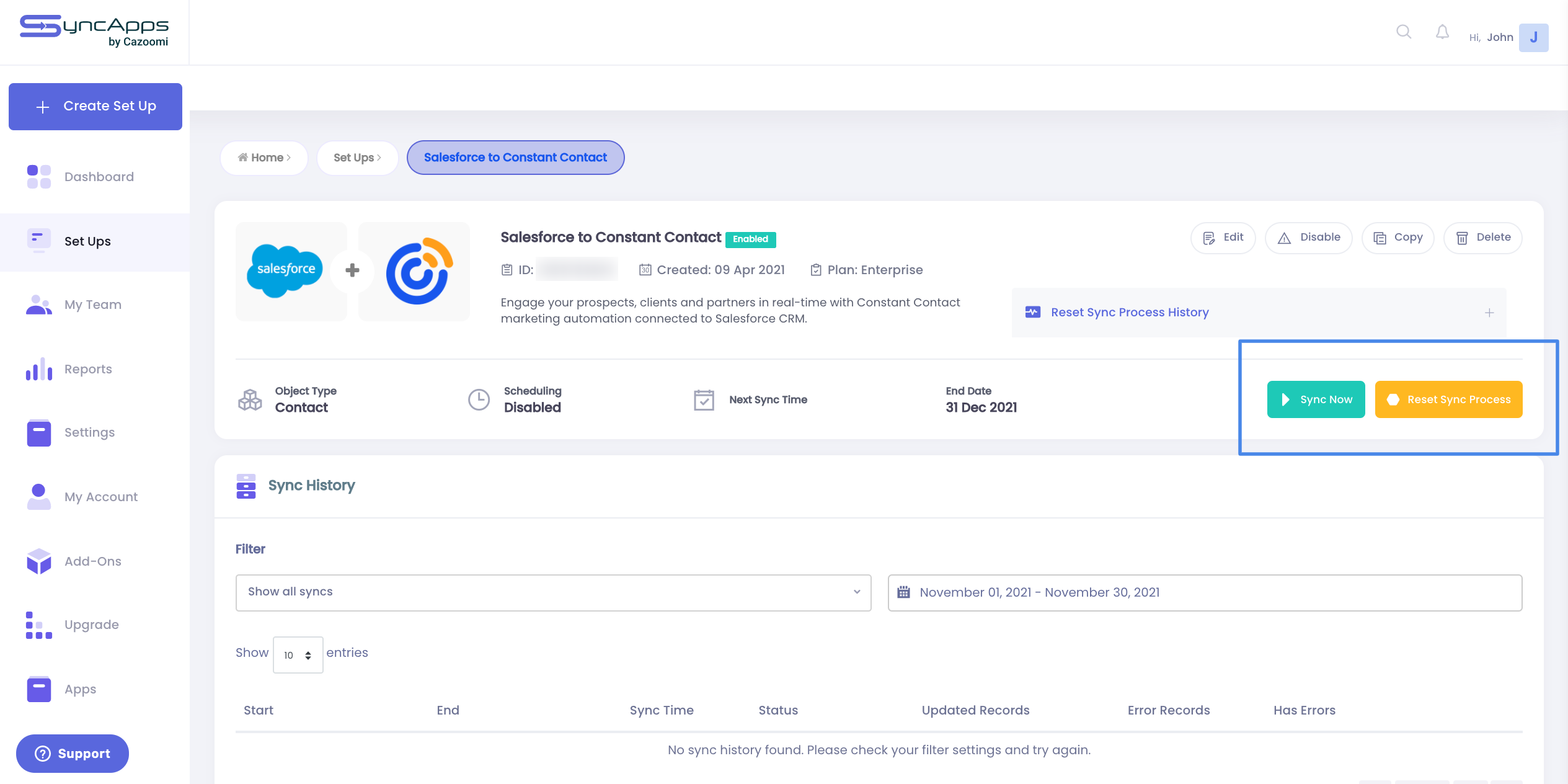Open Apps in the sidebar
The height and width of the screenshot is (784, 1568).
(95, 689)
